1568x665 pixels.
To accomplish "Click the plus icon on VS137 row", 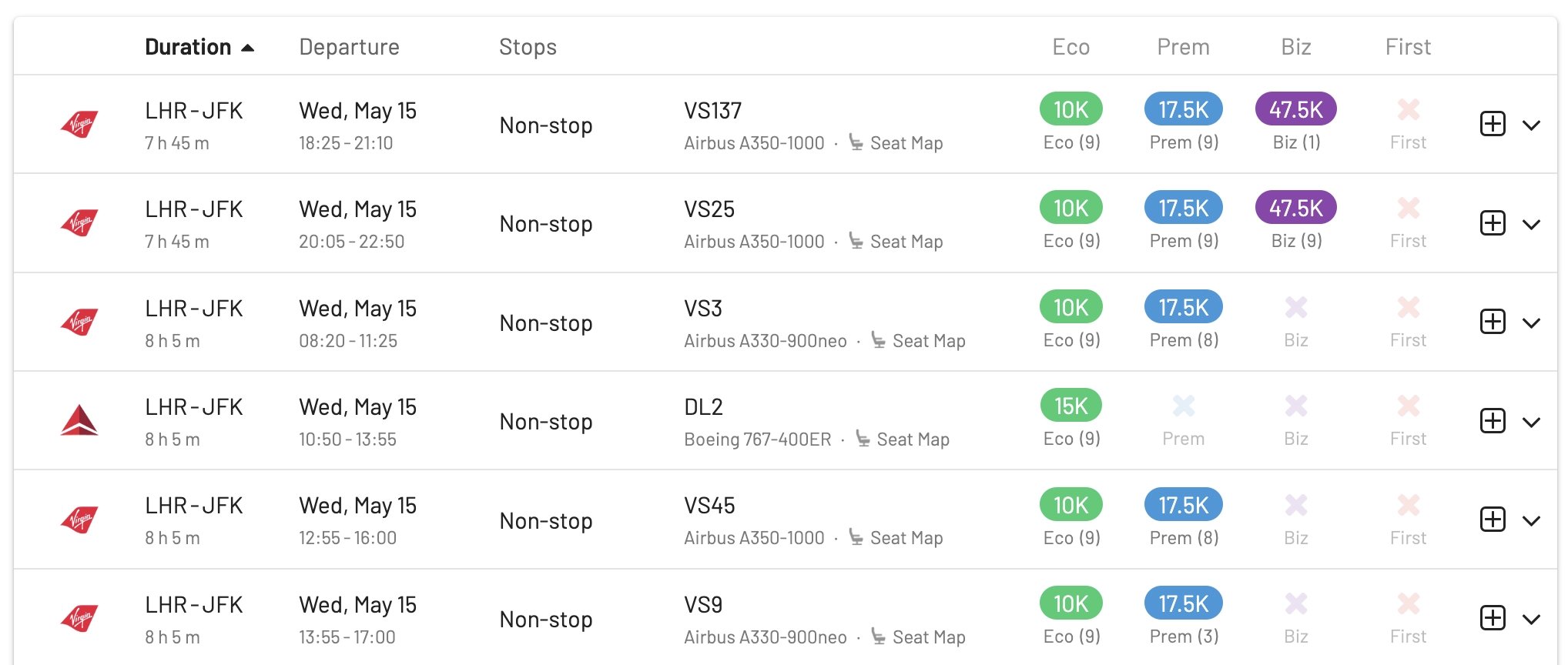I will click(x=1493, y=124).
